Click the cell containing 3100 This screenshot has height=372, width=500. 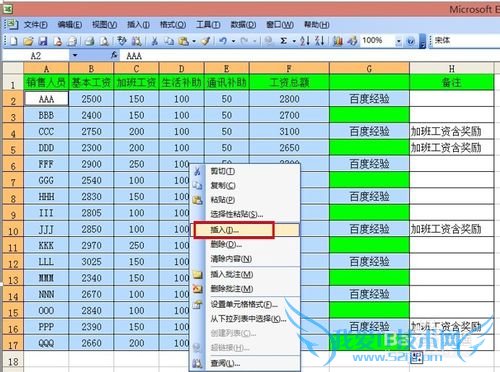coord(289,132)
